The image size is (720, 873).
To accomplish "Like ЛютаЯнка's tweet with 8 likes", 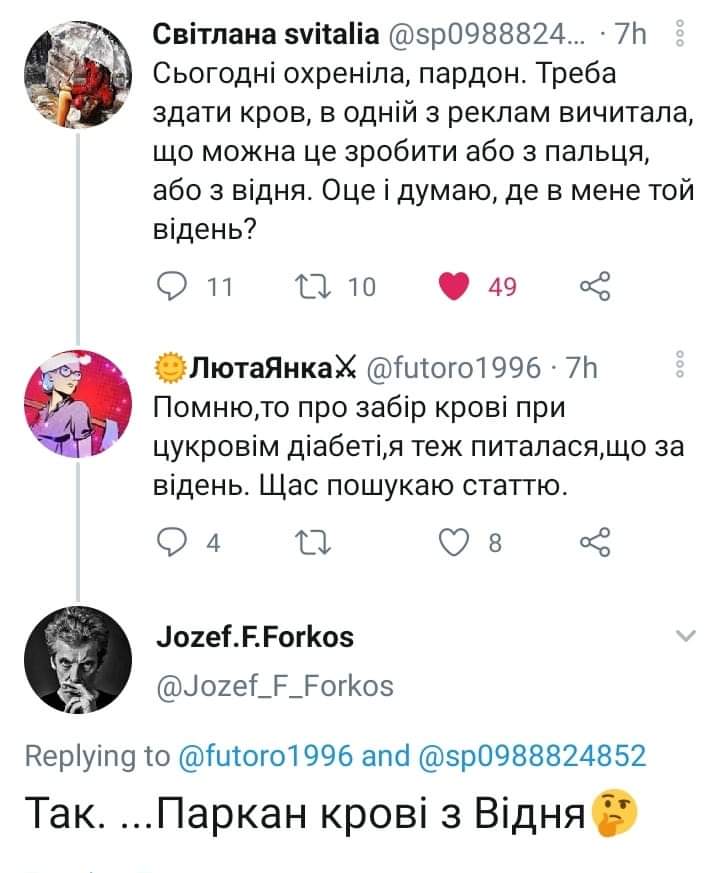I will (455, 542).
